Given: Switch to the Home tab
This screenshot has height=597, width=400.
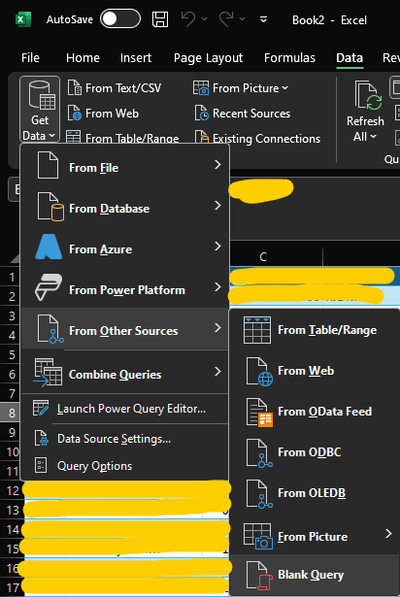Looking at the screenshot, I should coord(83,57).
